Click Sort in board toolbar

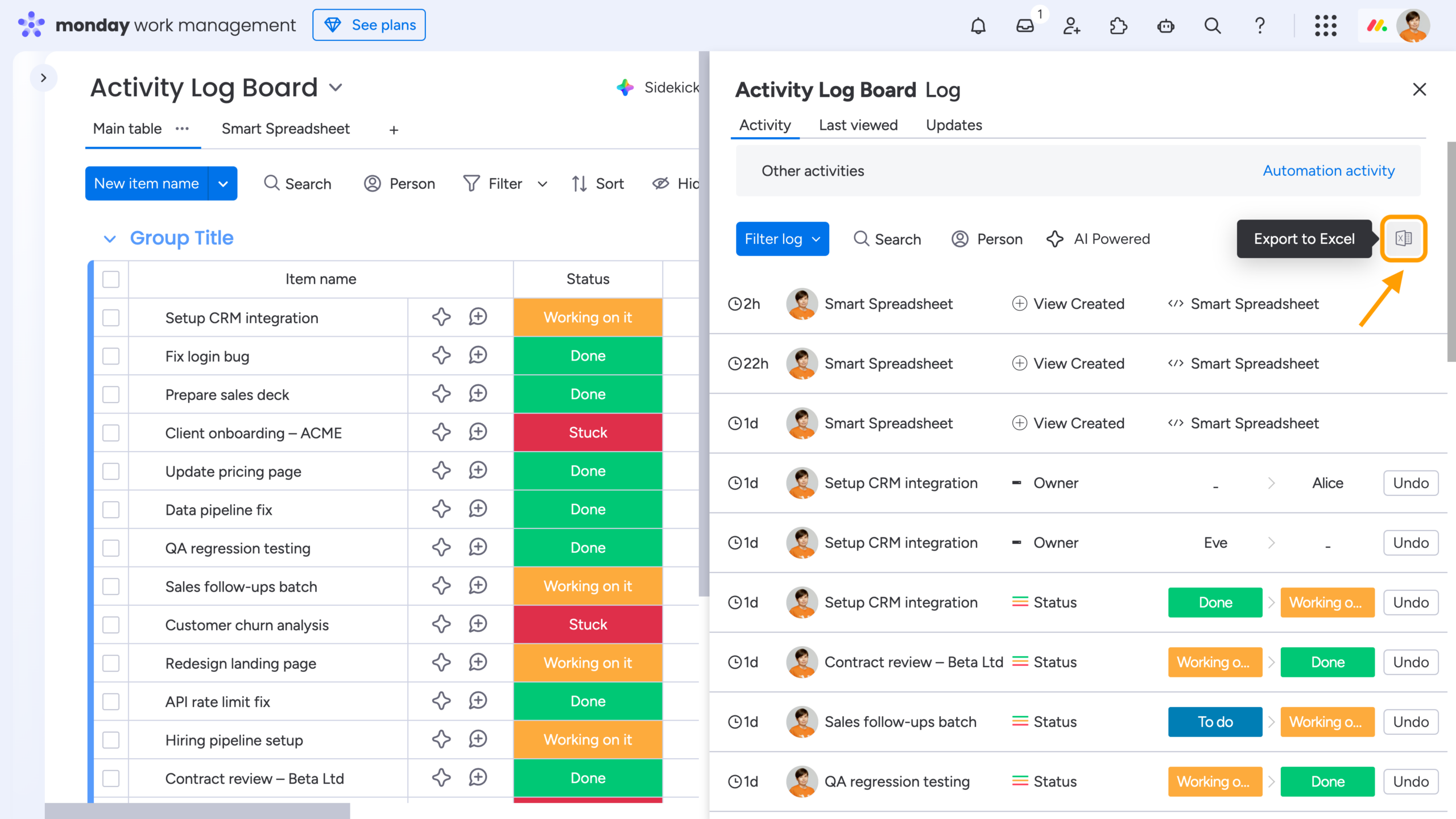[x=598, y=184]
